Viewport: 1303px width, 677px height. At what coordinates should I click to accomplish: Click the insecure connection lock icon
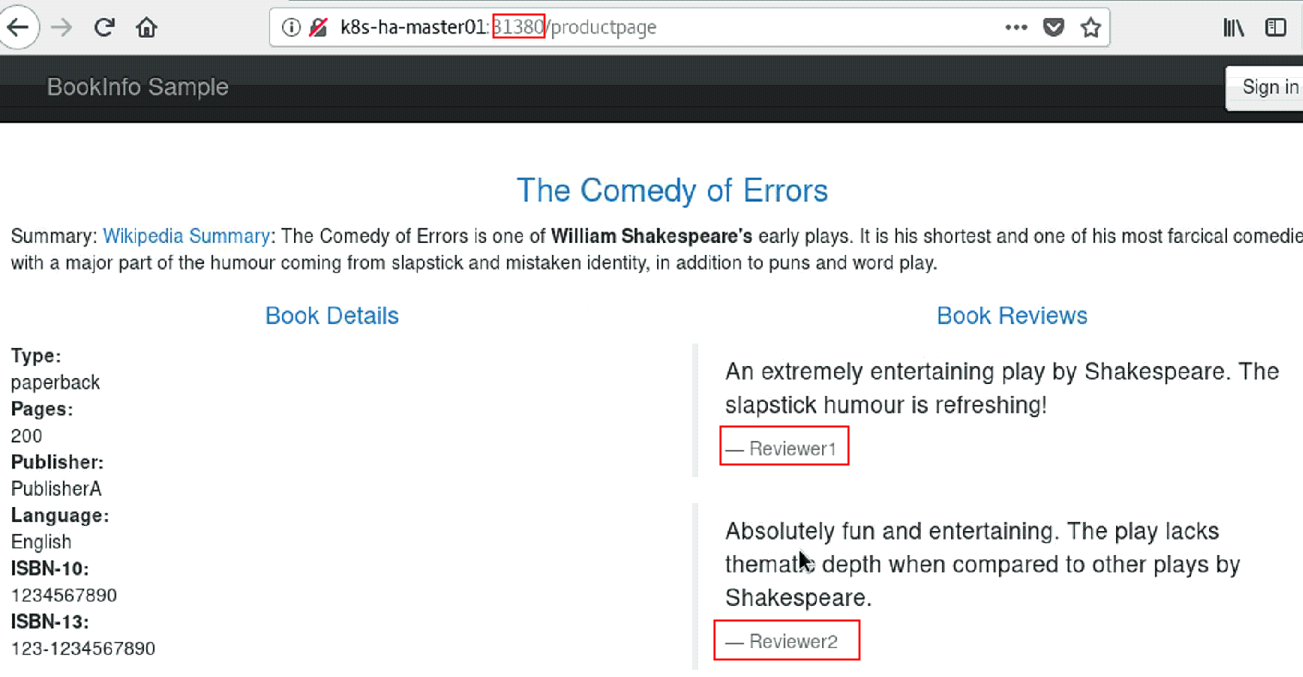point(318,27)
